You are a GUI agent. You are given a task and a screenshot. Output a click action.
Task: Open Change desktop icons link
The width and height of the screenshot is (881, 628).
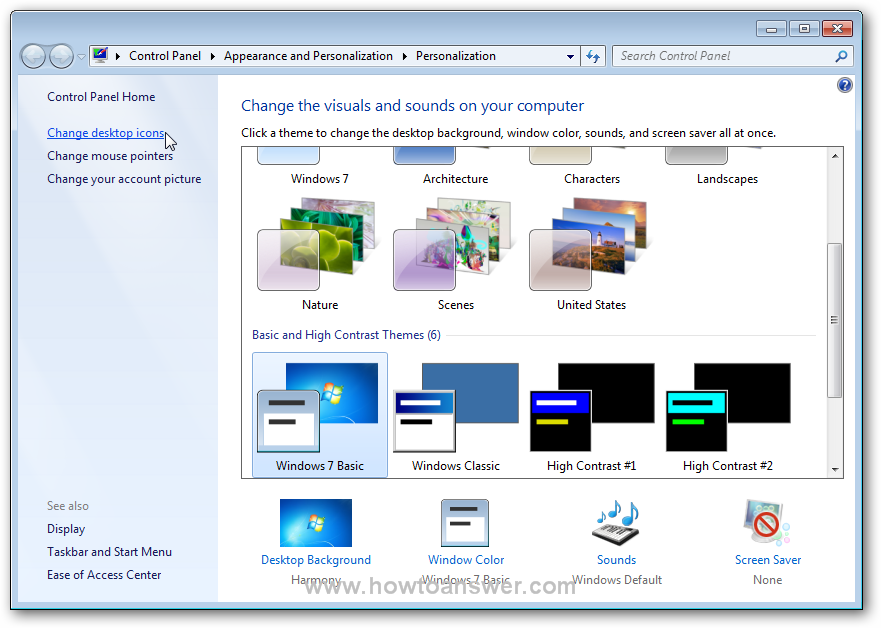click(x=105, y=132)
